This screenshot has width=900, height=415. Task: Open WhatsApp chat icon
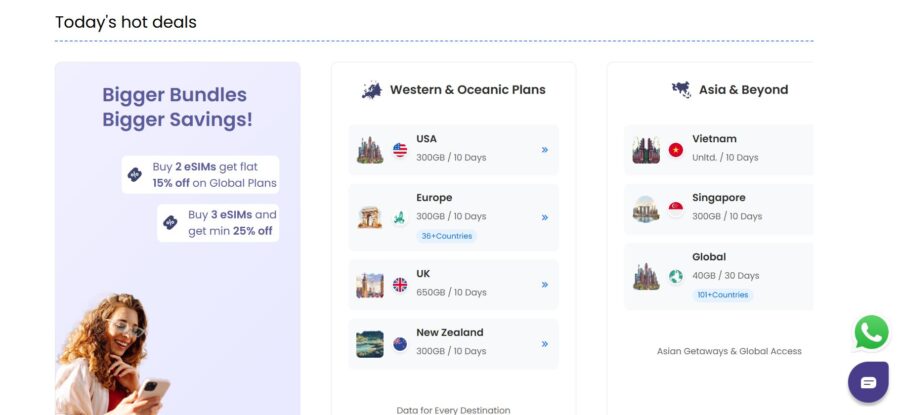click(871, 332)
